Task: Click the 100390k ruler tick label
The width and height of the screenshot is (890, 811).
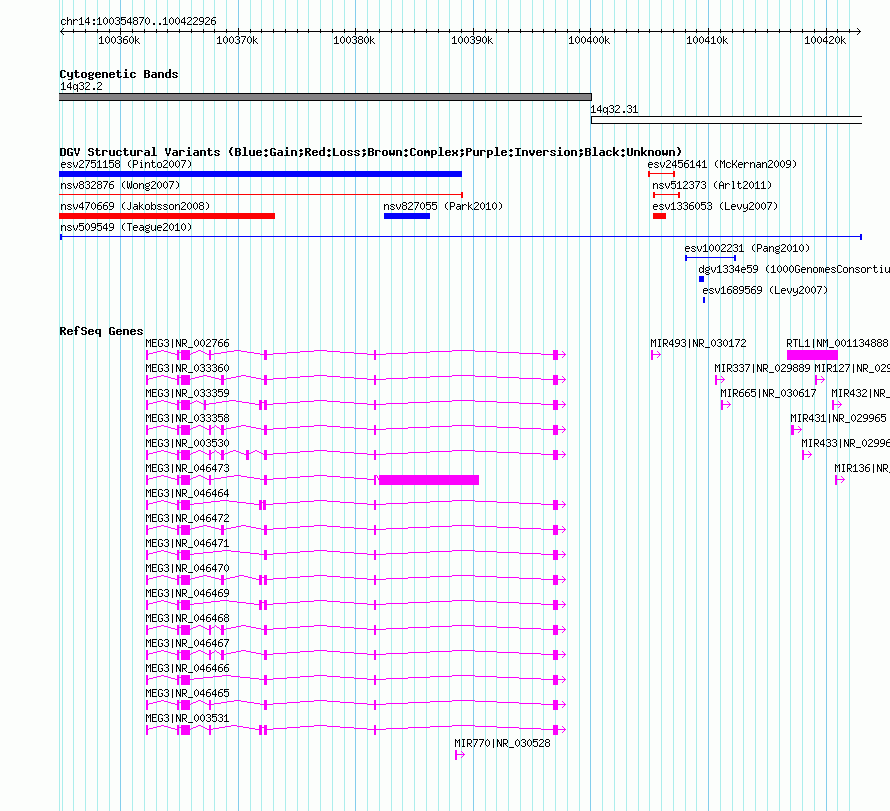Action: coord(472,41)
